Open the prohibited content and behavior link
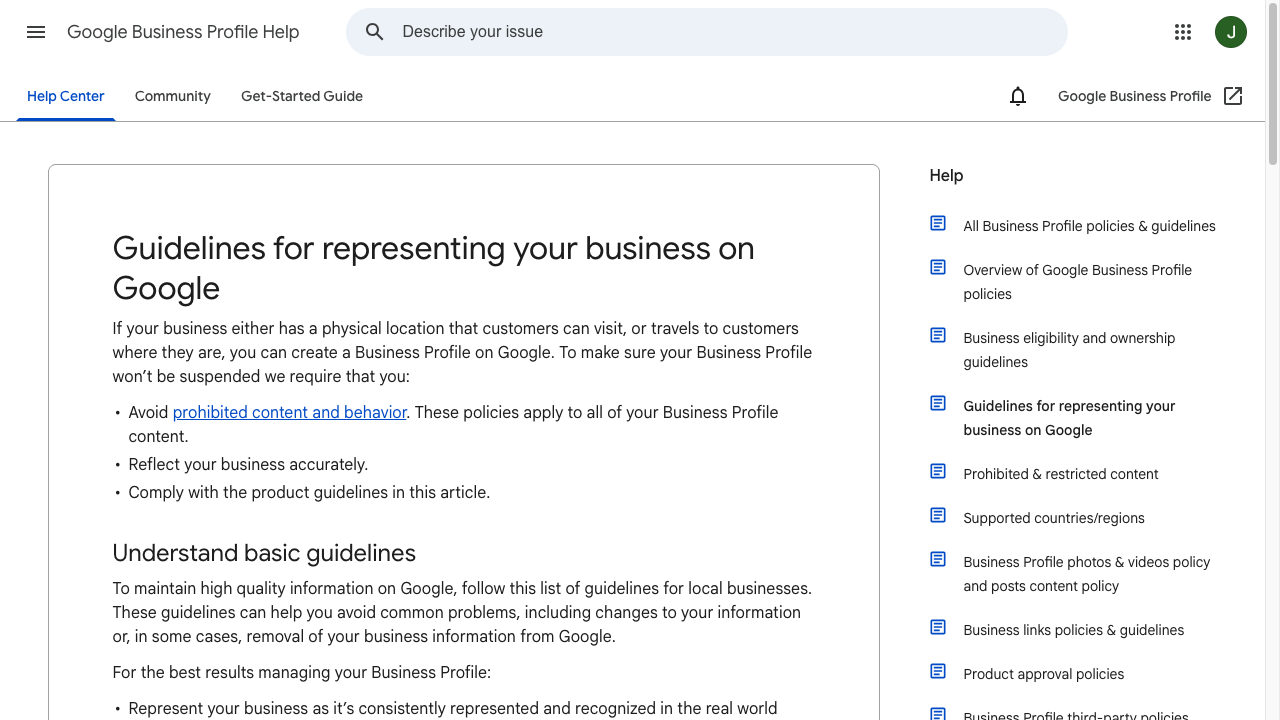1280x720 pixels. pyautogui.click(x=290, y=412)
